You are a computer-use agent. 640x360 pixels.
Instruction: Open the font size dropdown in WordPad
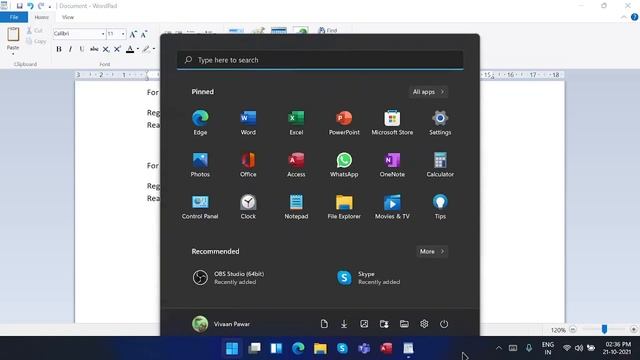pyautogui.click(x=123, y=33)
